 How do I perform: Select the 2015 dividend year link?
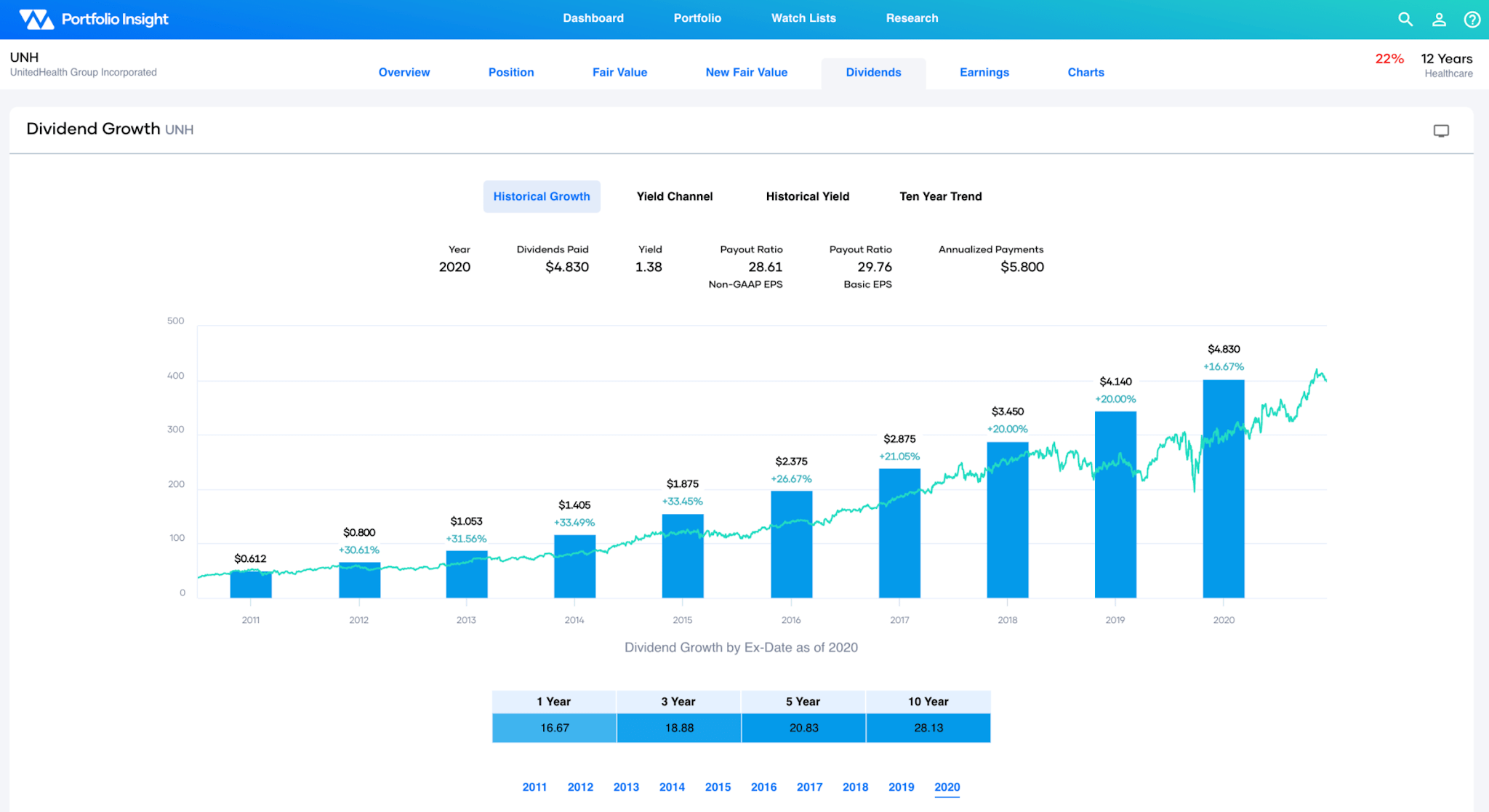point(718,787)
